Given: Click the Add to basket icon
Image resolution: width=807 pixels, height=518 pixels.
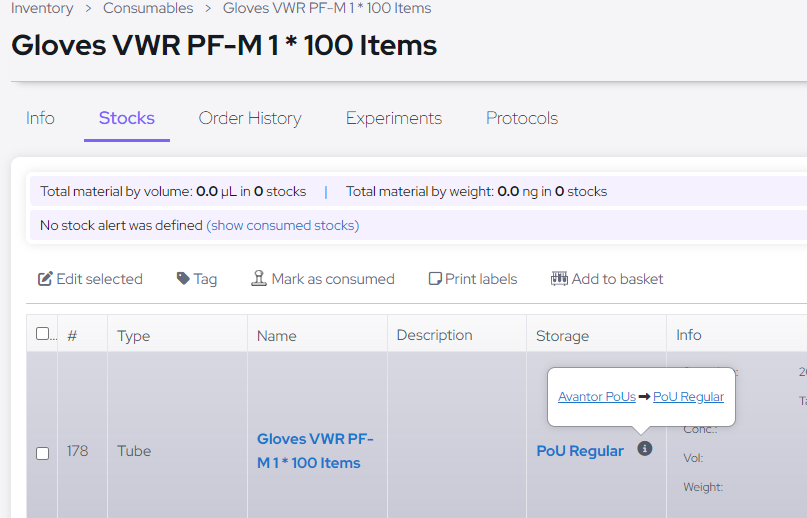Looking at the screenshot, I should 559,279.
